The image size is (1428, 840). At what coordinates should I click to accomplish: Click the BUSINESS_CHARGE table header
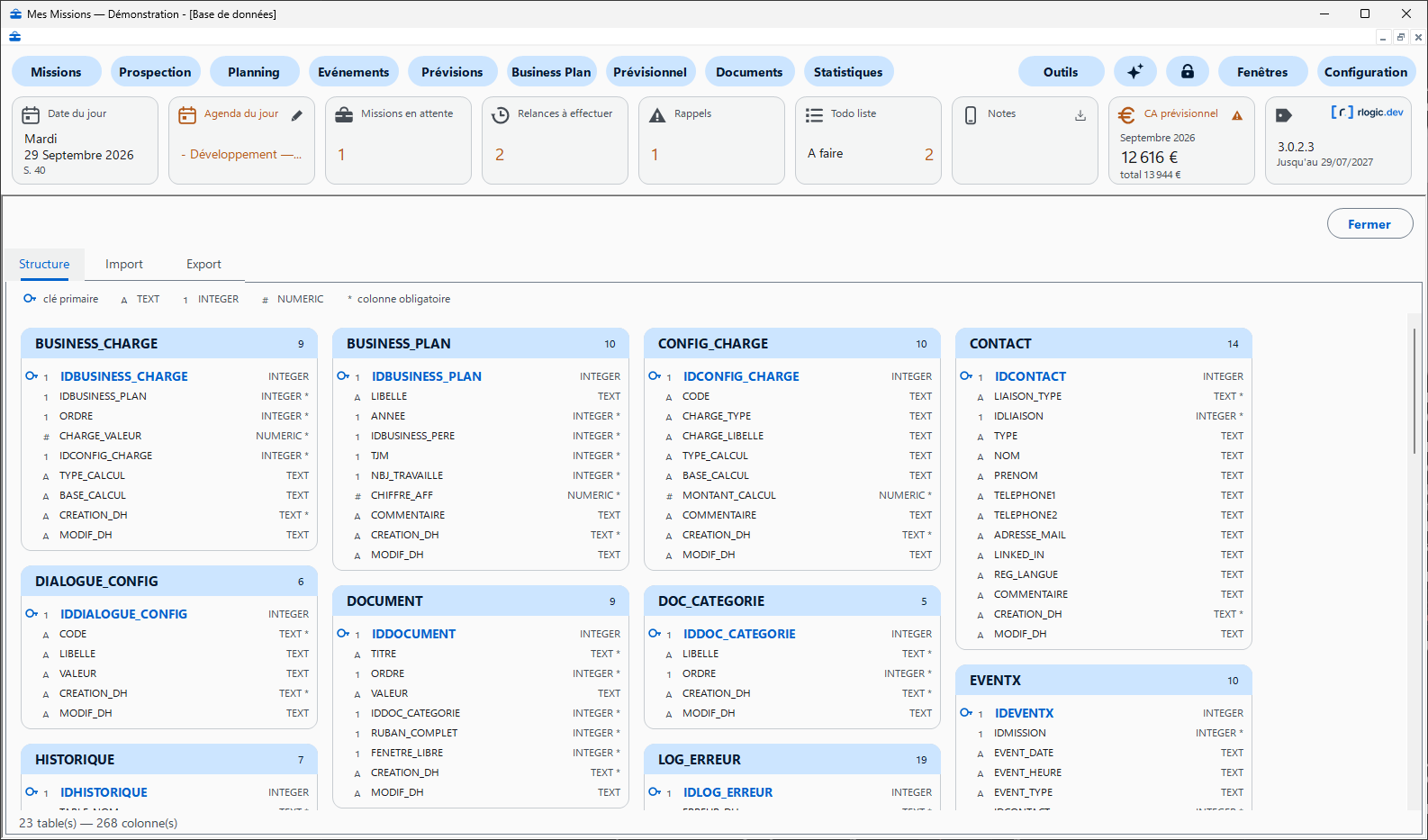point(169,343)
